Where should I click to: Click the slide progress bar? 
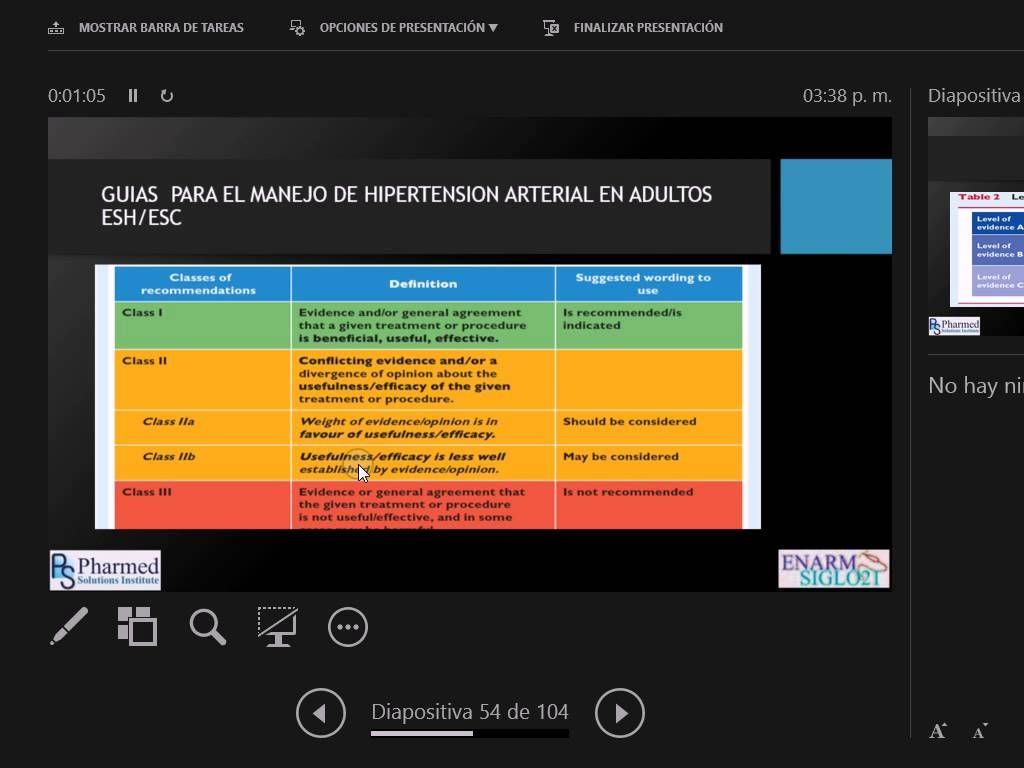470,733
